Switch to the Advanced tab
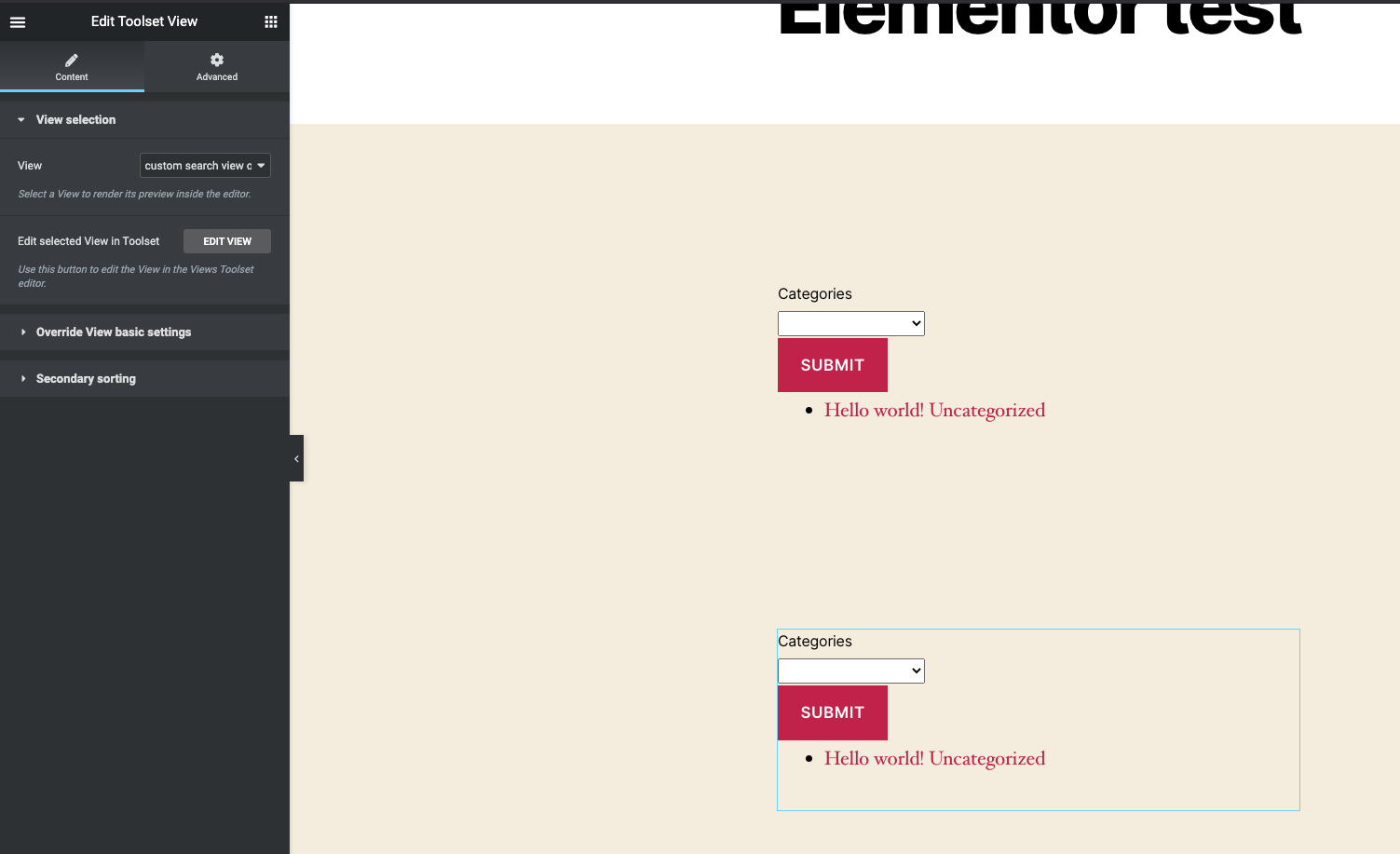This screenshot has height=854, width=1400. pyautogui.click(x=217, y=67)
